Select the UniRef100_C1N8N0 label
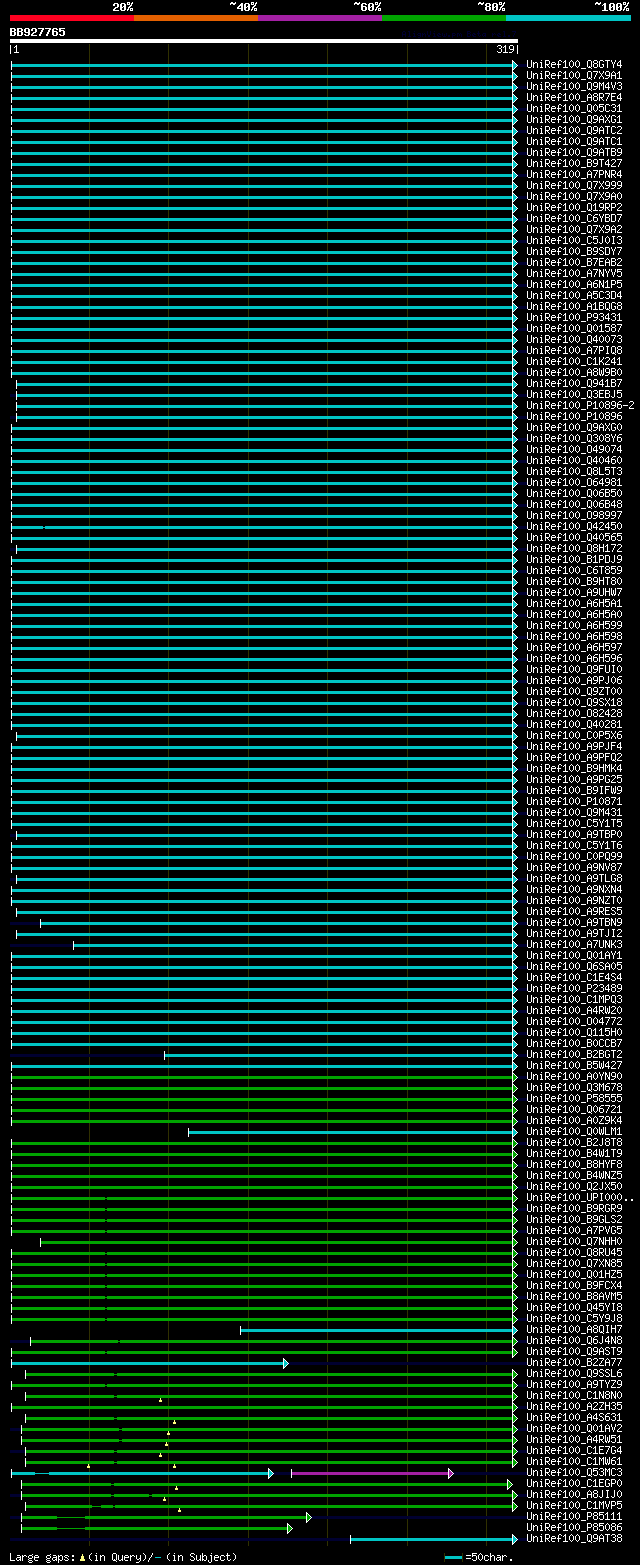This screenshot has width=640, height=1565. point(574,1396)
